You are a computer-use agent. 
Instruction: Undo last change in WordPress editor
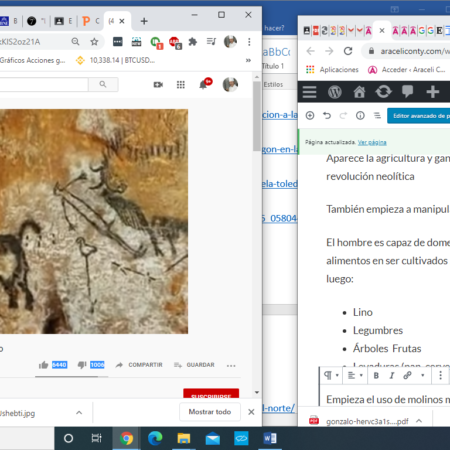(x=327, y=116)
